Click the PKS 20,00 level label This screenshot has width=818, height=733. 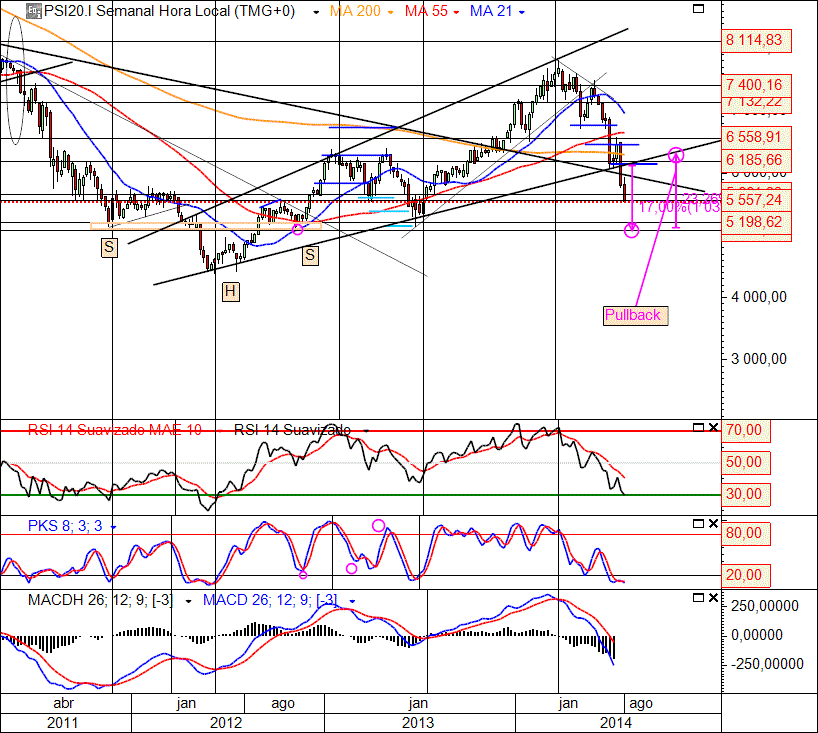(x=745, y=575)
